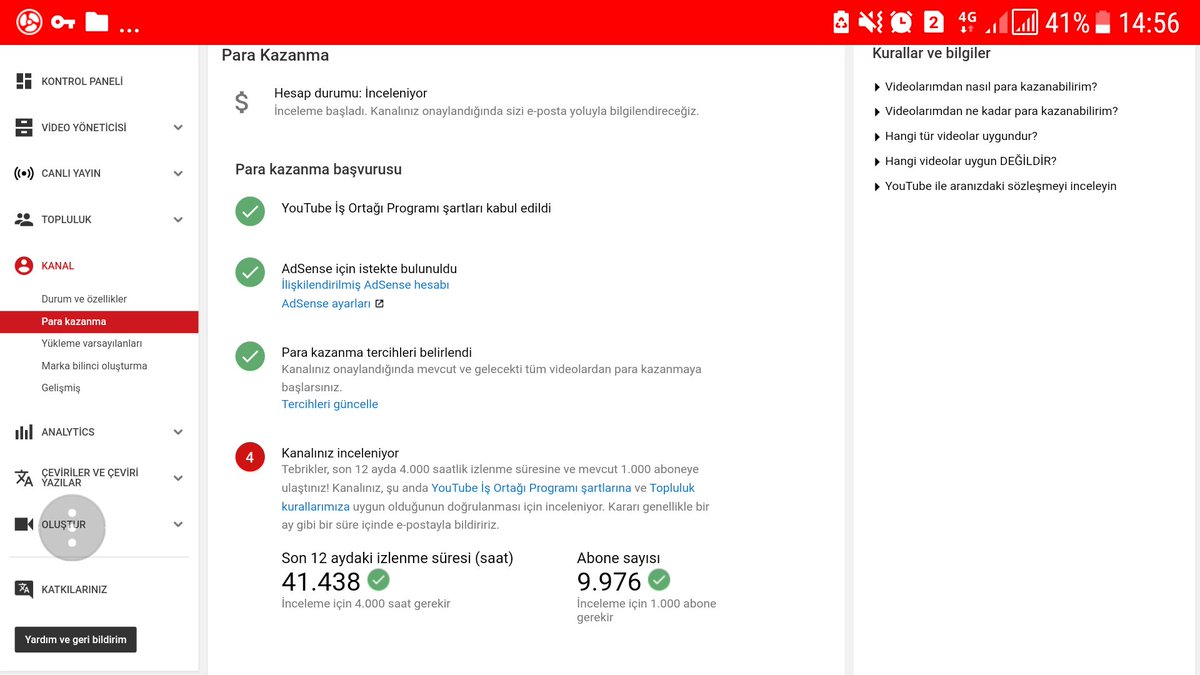The height and width of the screenshot is (675, 1200).
Task: Expand 'Videolarımdan ne kadar para kazanabilirim?' question
Action: [995, 111]
